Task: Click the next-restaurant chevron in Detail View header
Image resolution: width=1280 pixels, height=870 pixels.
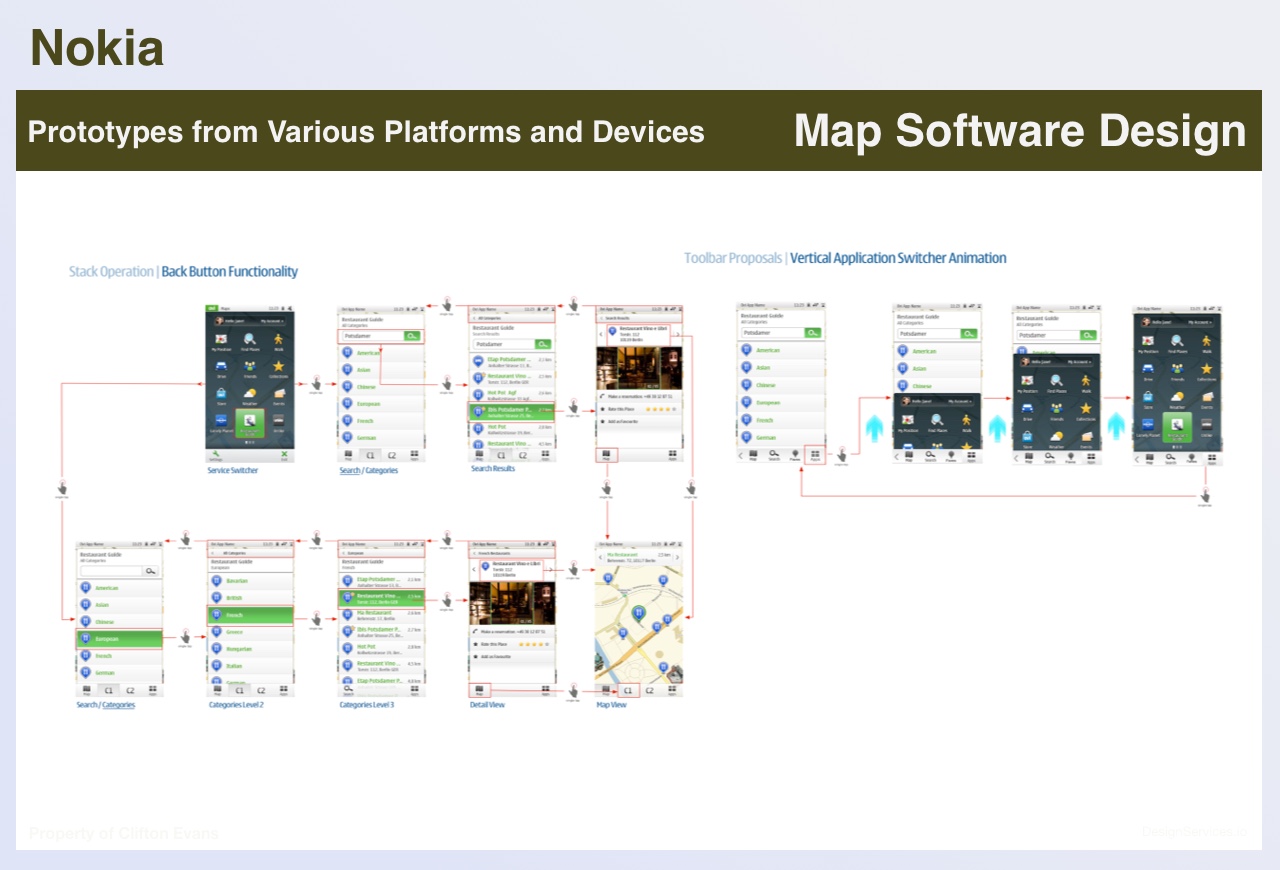Action: pos(549,569)
